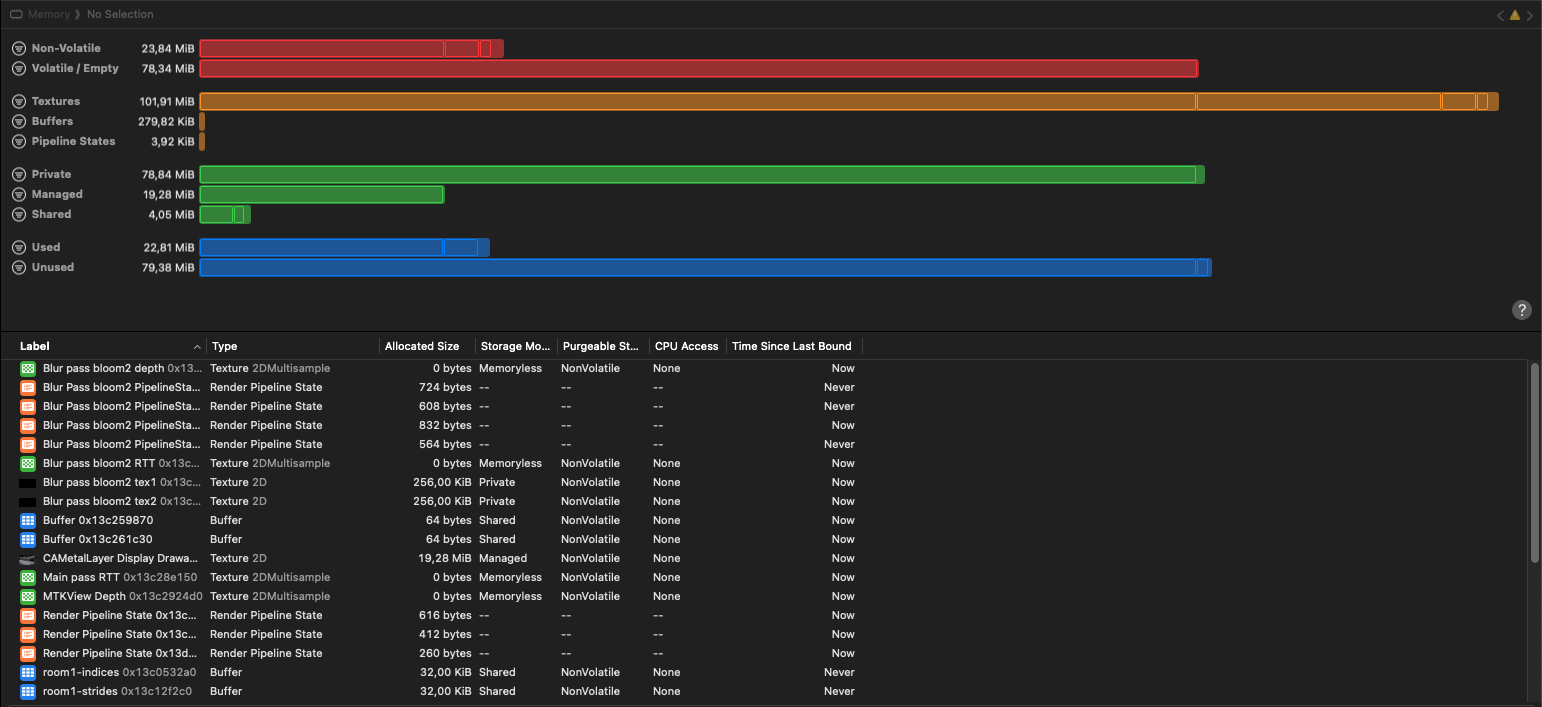Select the CAMetalLayer Display Drawable row
Image resolution: width=1542 pixels, height=707 pixels.
click(x=120, y=558)
